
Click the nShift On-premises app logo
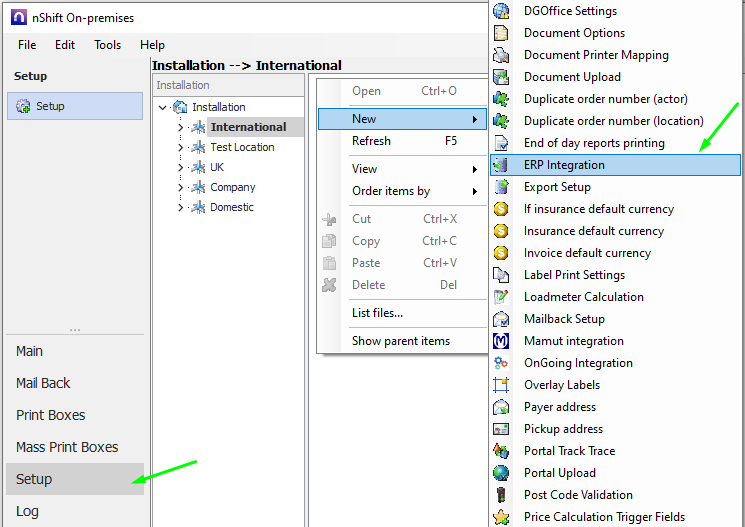(x=19, y=18)
